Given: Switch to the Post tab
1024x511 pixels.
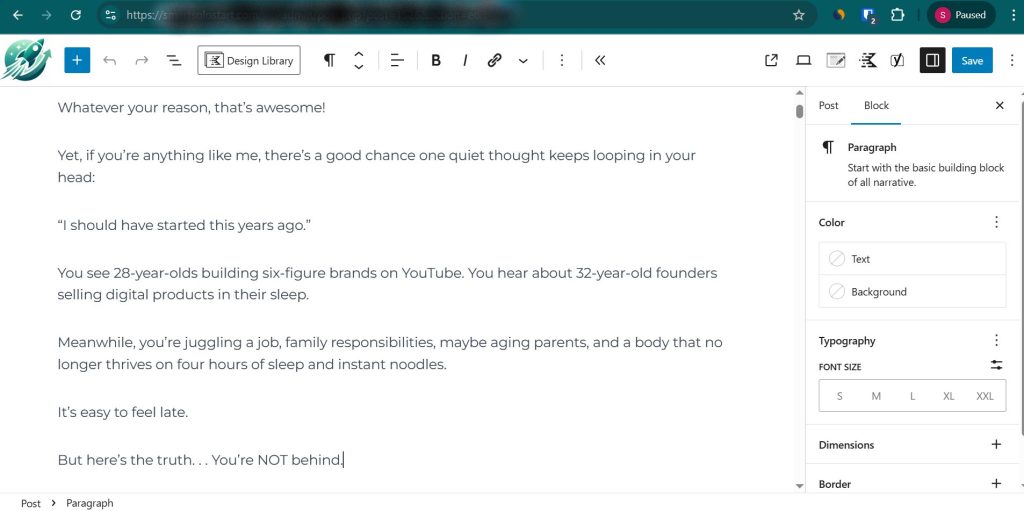Looking at the screenshot, I should [x=828, y=105].
